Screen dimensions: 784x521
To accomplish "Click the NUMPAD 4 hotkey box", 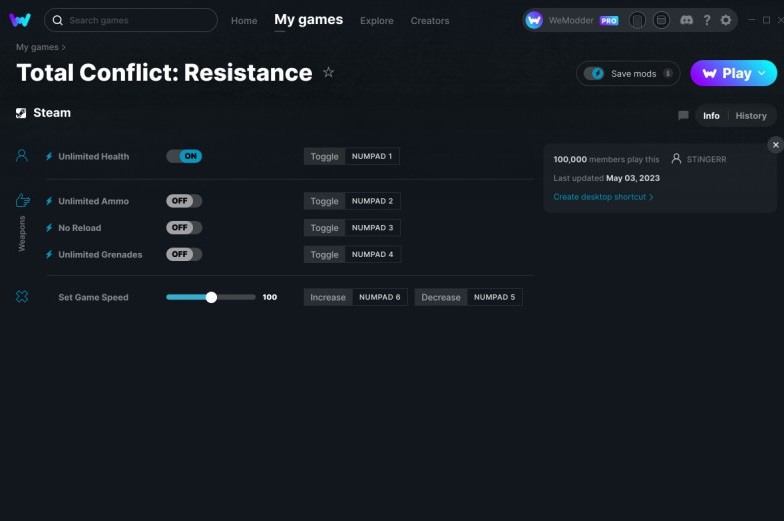I will point(372,254).
